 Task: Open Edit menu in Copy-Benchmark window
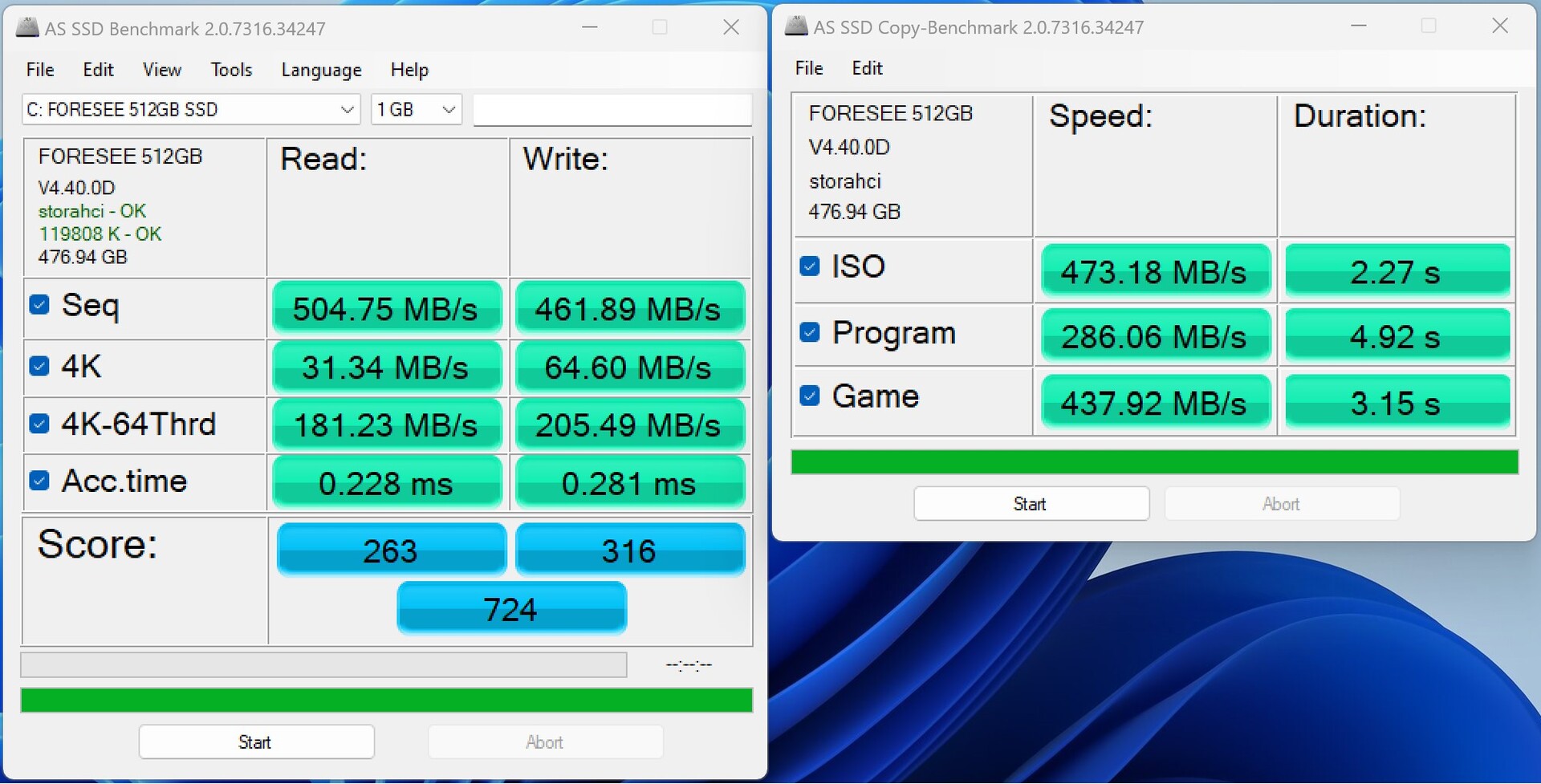[x=867, y=68]
